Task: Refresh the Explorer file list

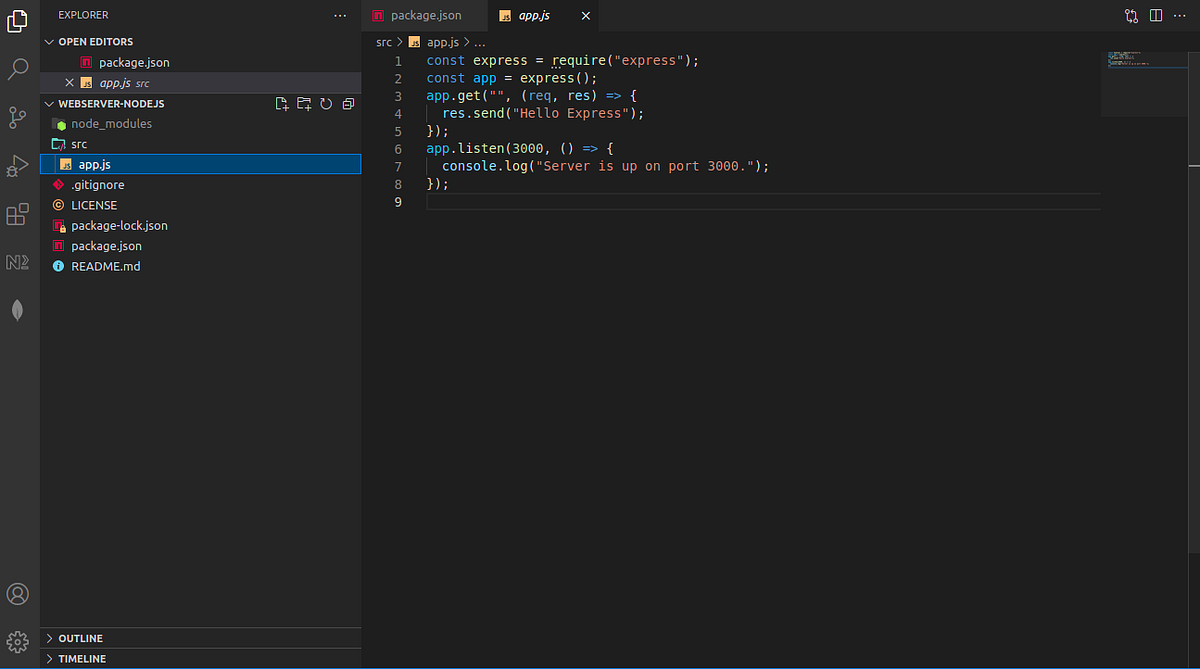Action: (x=325, y=103)
